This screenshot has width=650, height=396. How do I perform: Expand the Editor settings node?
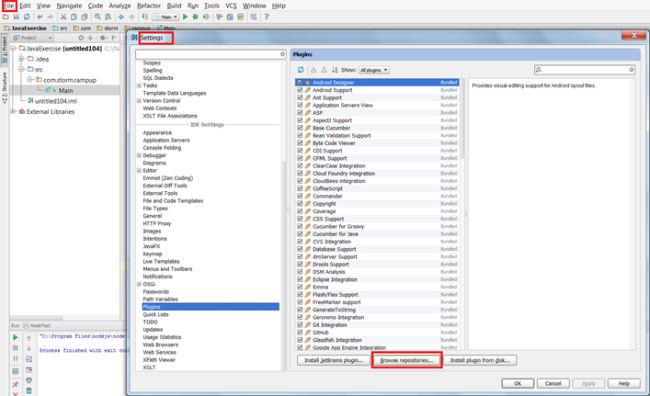tap(139, 170)
